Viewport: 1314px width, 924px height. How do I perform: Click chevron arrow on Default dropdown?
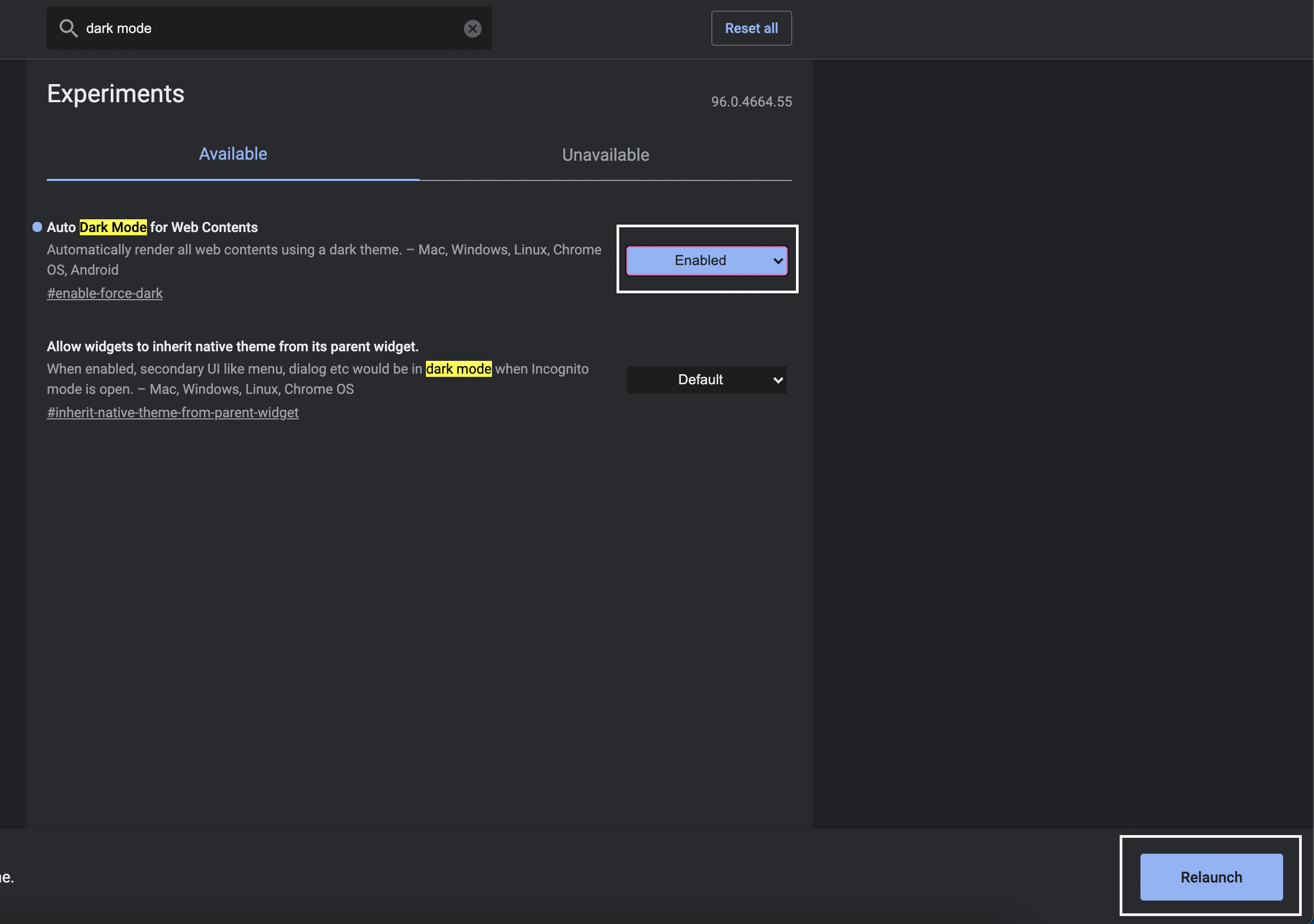pyautogui.click(x=778, y=381)
